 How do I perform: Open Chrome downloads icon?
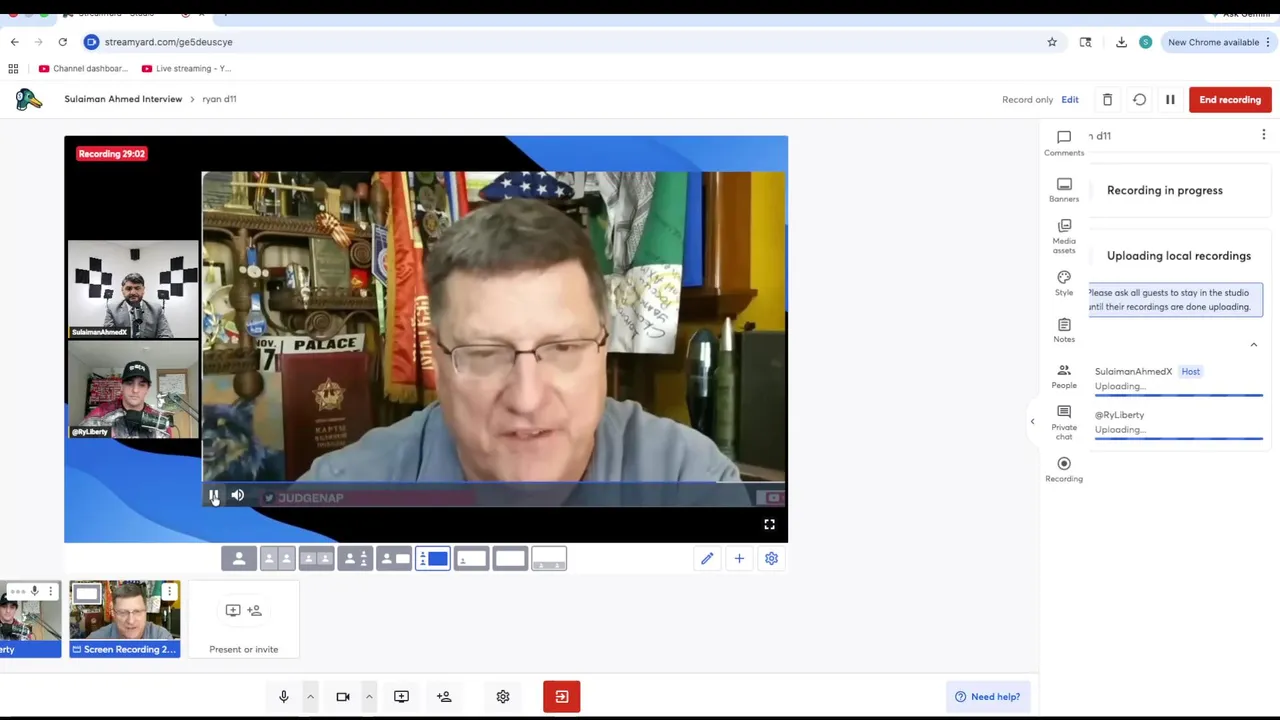[x=1121, y=42]
